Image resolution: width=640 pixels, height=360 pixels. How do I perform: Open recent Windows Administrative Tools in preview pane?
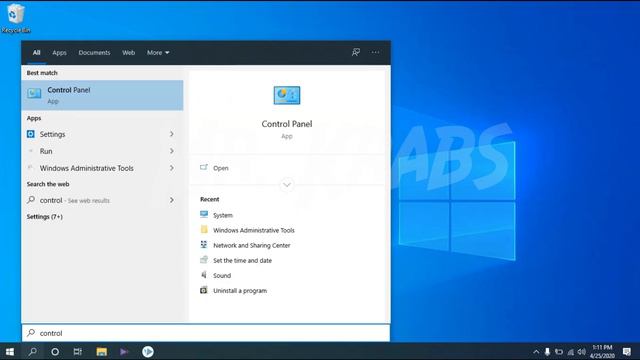(253, 230)
